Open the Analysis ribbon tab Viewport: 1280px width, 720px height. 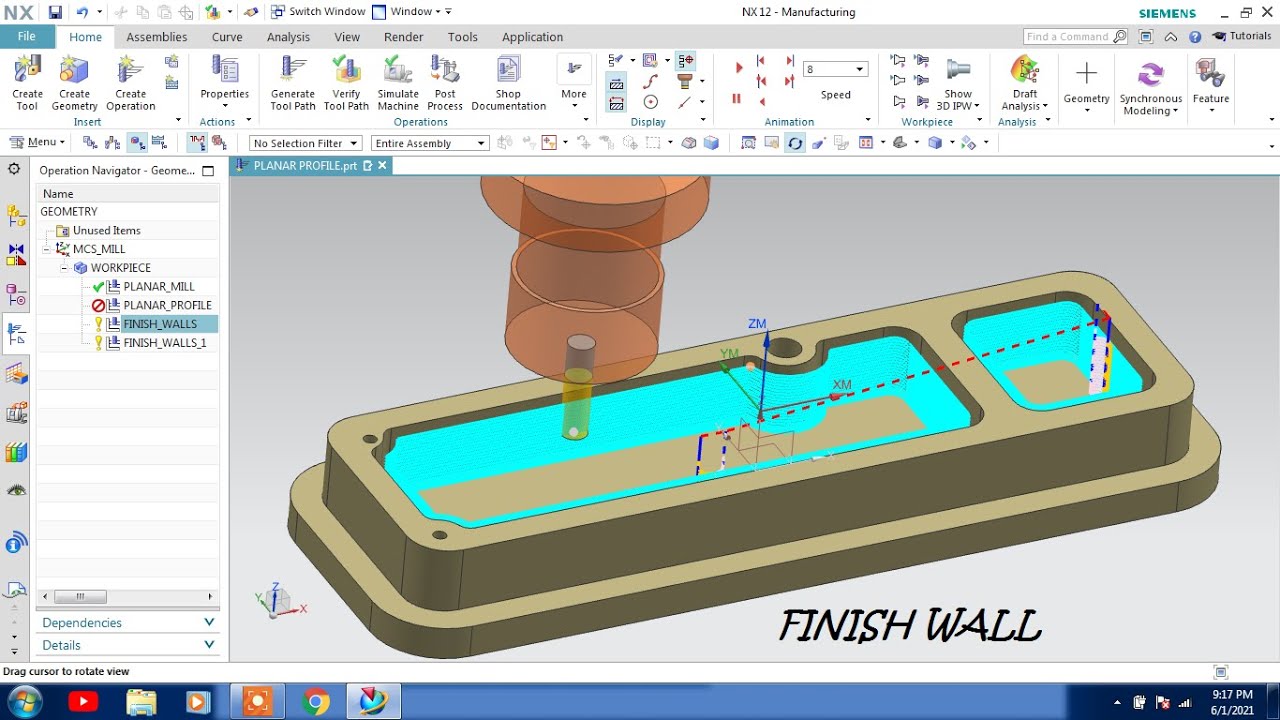[x=288, y=37]
